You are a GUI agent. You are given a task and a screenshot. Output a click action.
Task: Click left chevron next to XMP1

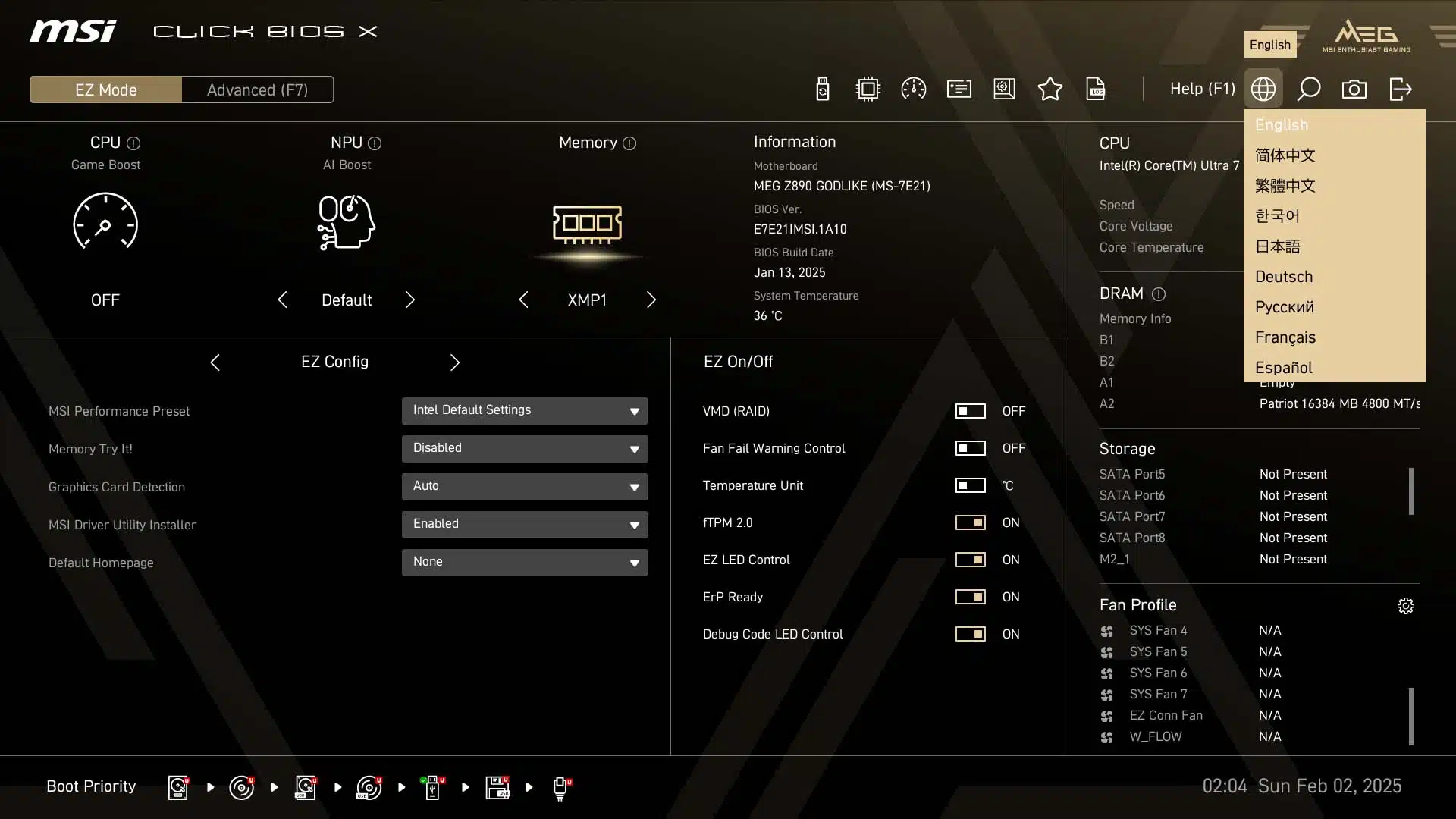click(523, 300)
